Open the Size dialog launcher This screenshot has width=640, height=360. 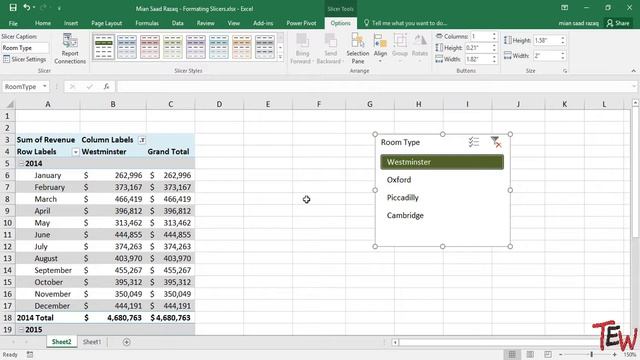coord(565,71)
